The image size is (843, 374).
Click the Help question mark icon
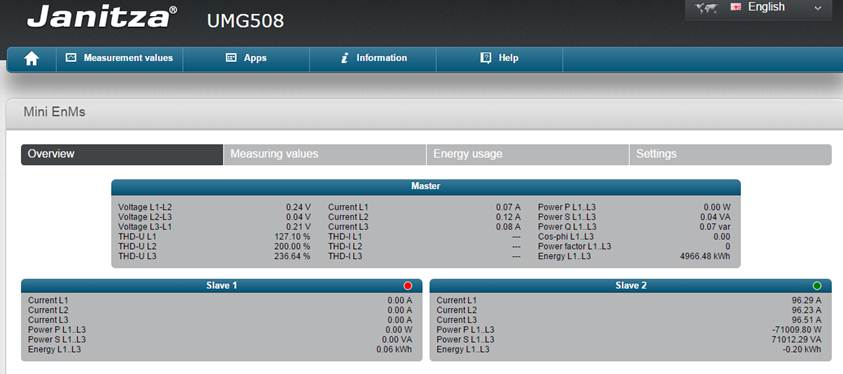486,58
